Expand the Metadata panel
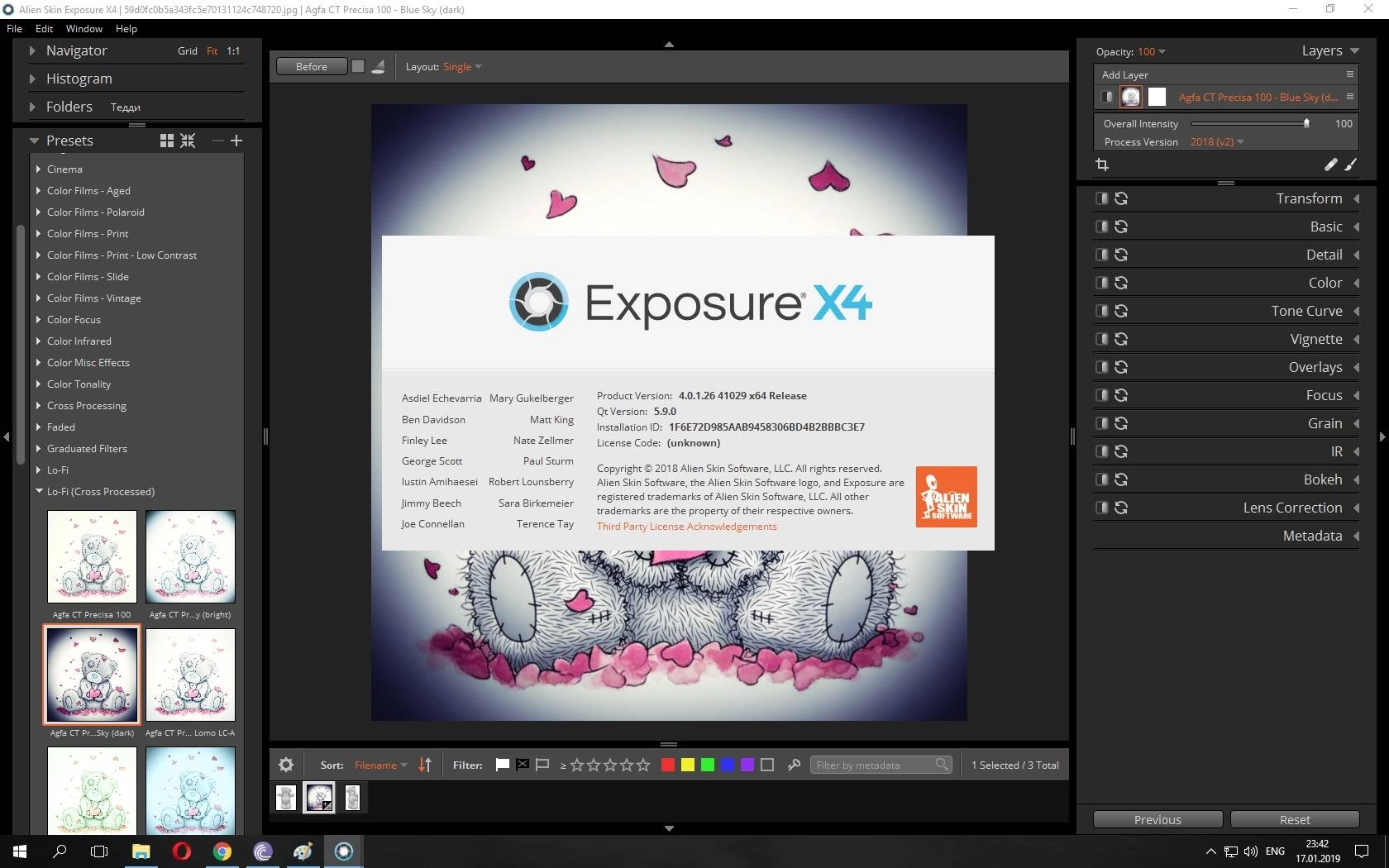This screenshot has width=1389, height=868. 1356,536
